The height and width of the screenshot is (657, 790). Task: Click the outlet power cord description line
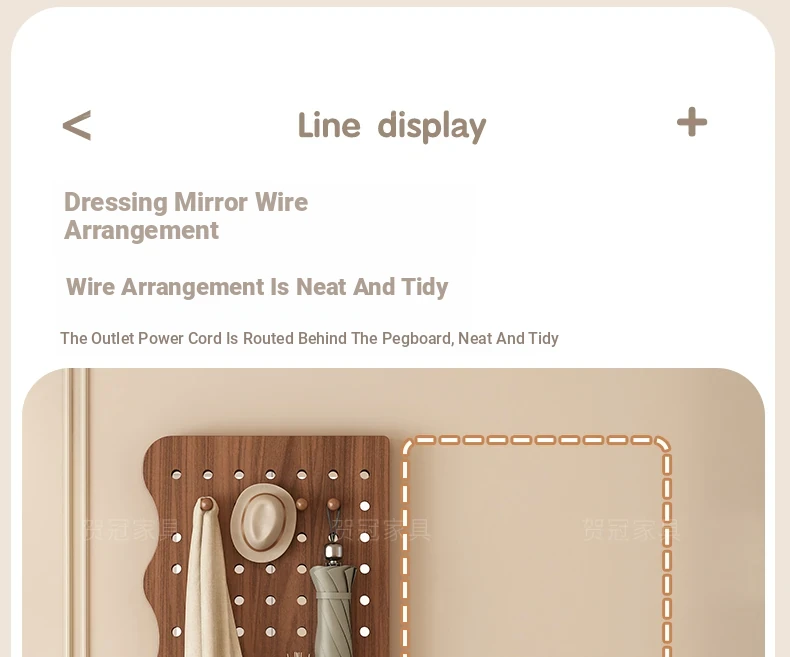[309, 338]
